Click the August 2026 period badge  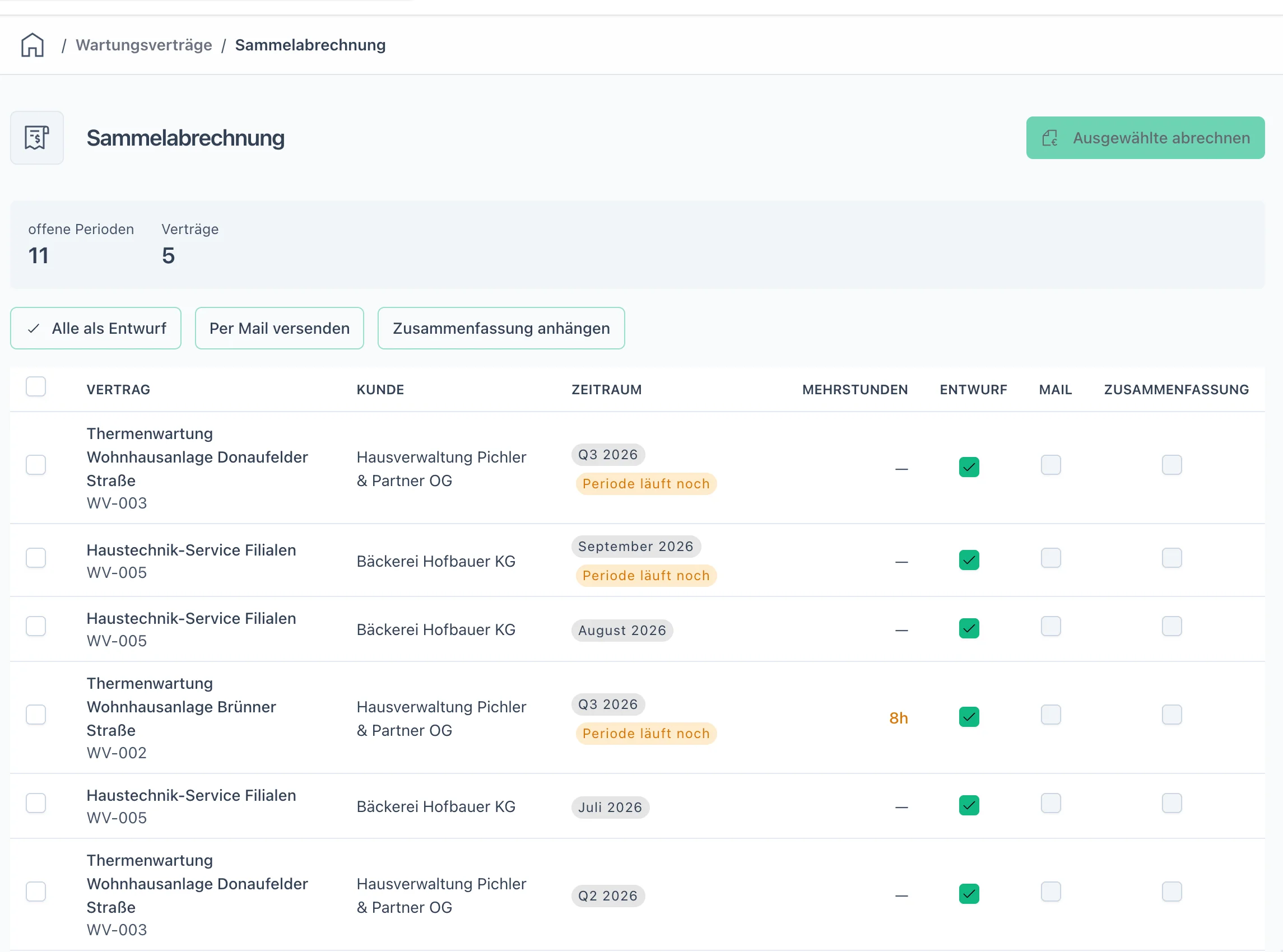(x=622, y=631)
